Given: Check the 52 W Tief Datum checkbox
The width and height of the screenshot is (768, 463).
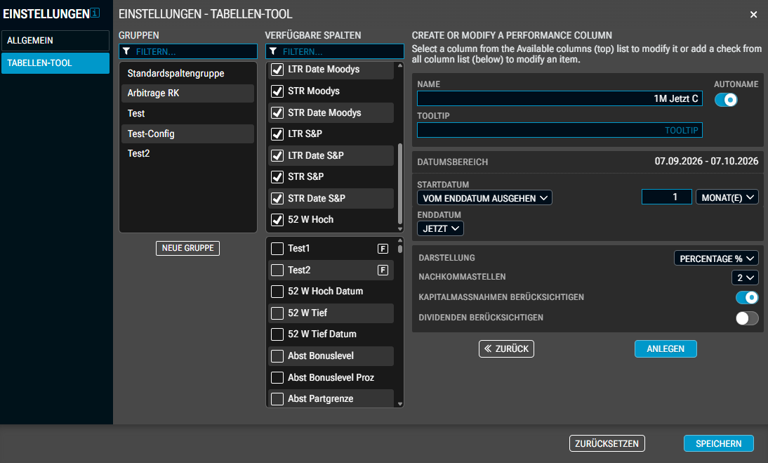Looking at the screenshot, I should [277, 334].
